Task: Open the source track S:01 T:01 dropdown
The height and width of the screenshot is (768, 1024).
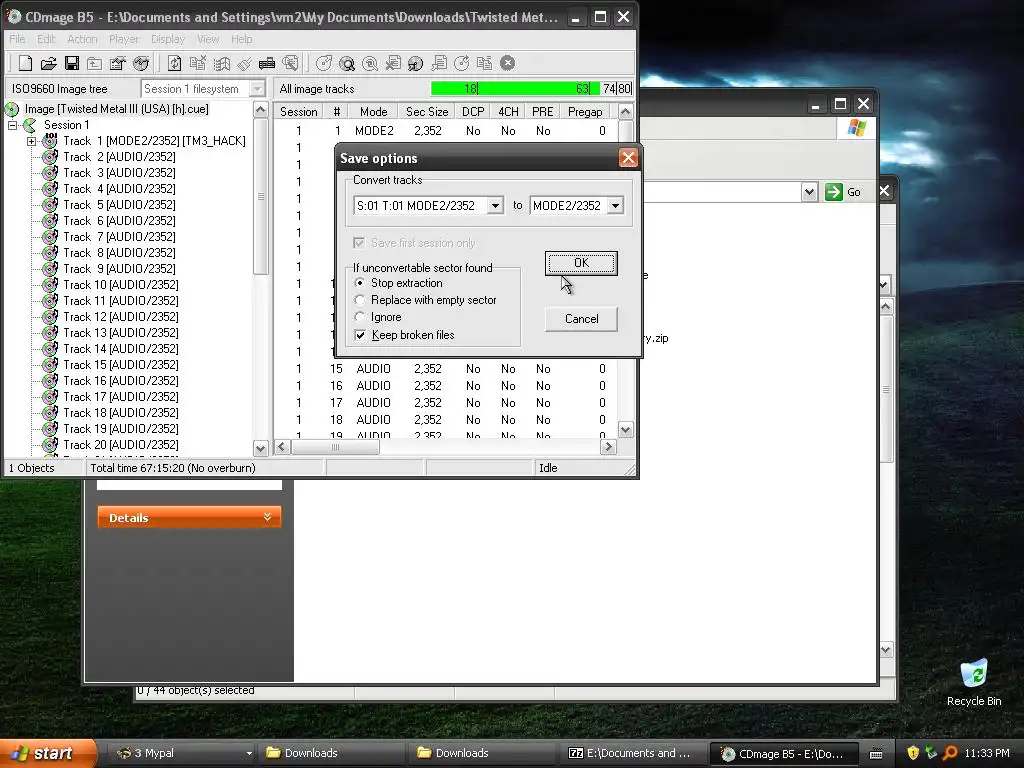Action: pyautogui.click(x=496, y=206)
